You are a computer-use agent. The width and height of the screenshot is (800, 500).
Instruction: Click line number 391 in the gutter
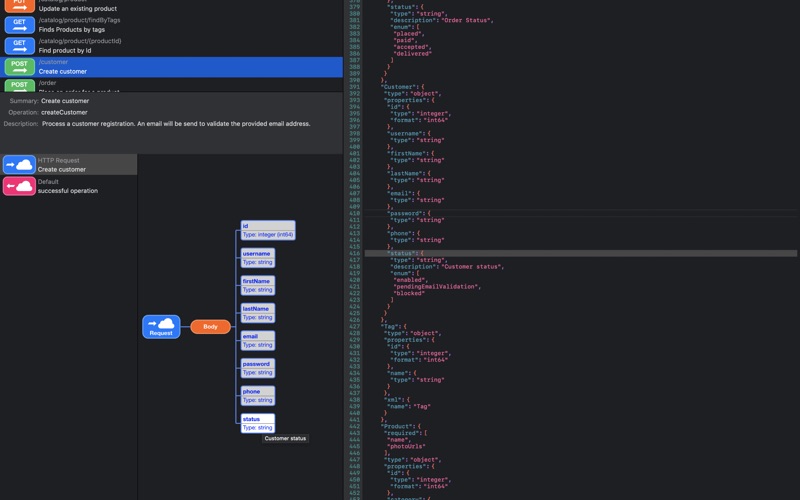355,87
